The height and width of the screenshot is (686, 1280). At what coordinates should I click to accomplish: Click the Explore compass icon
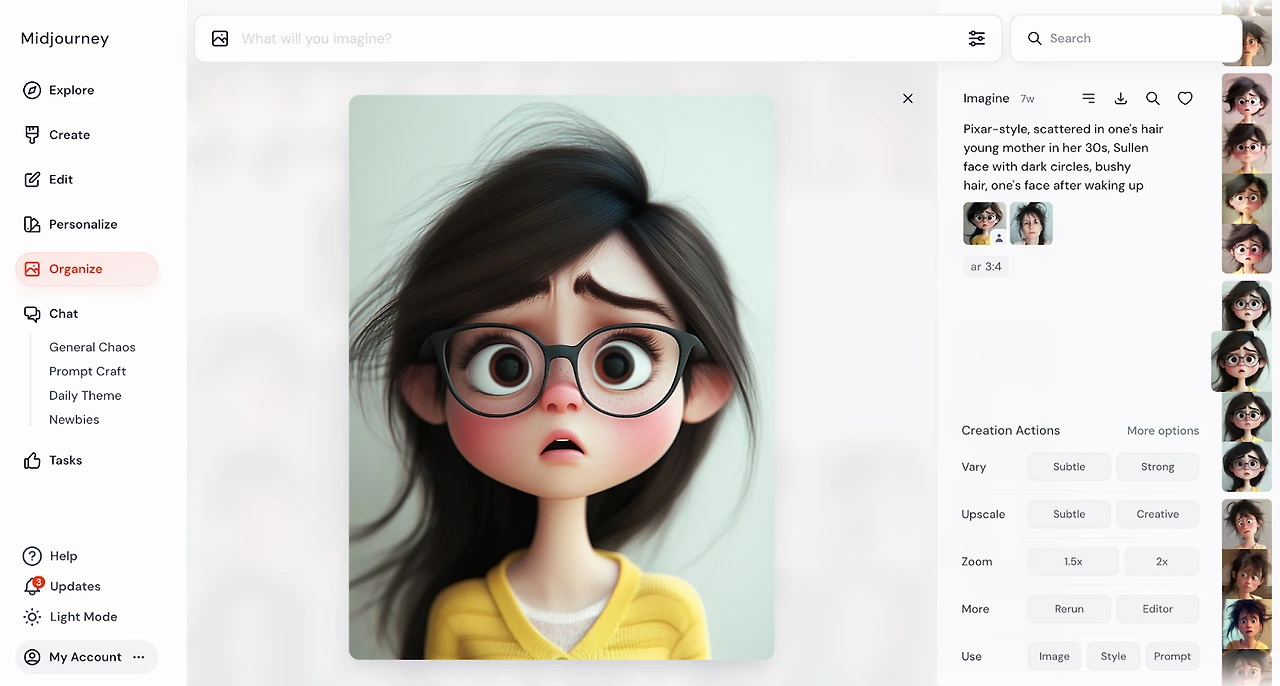32,90
